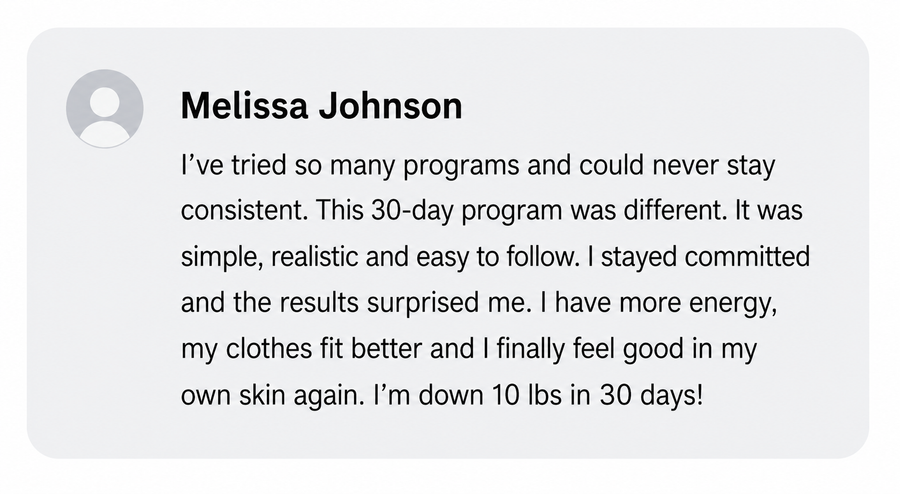Screen dimensions: 900x494
Task: Click the phrase "own skin again."
Action: point(273,395)
